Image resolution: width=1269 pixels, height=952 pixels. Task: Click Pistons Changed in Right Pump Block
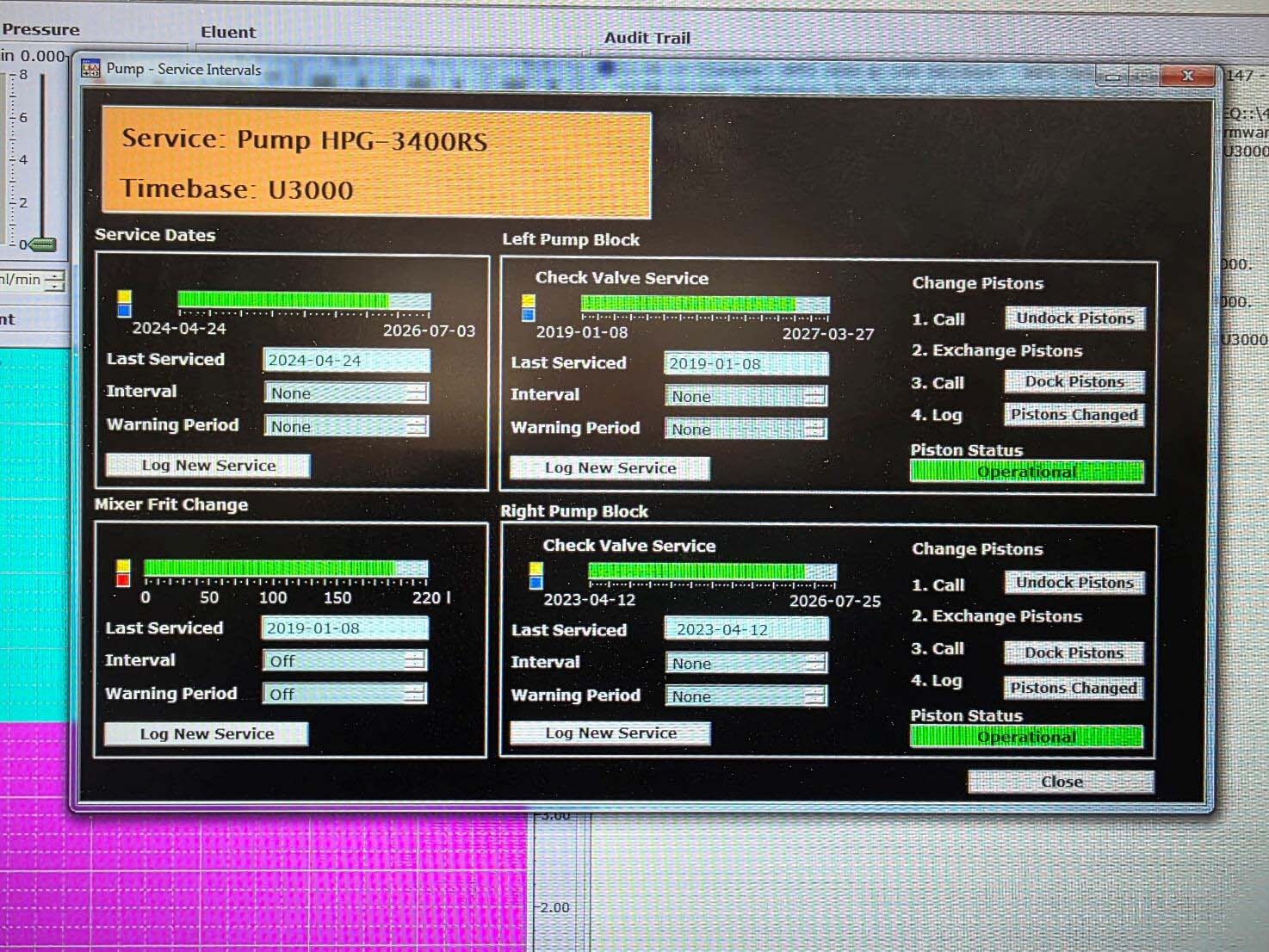click(x=1074, y=688)
